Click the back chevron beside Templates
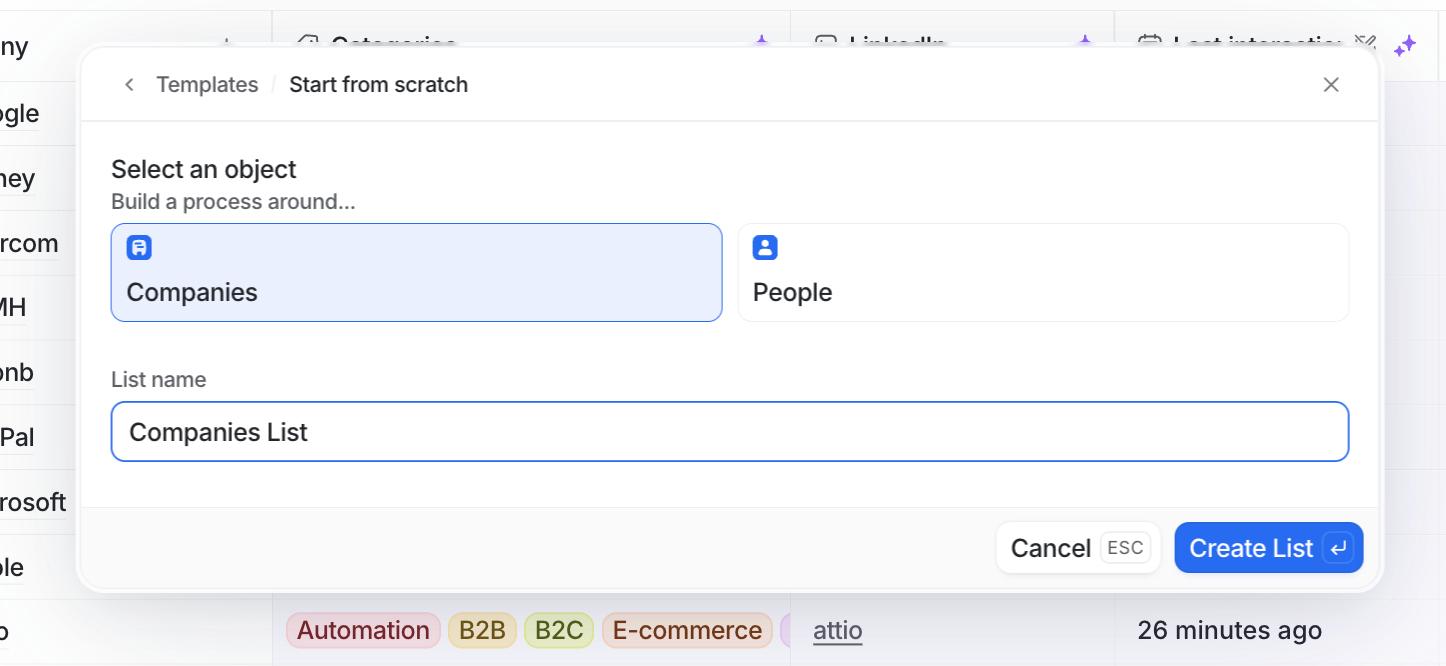The image size is (1446, 666). (129, 85)
